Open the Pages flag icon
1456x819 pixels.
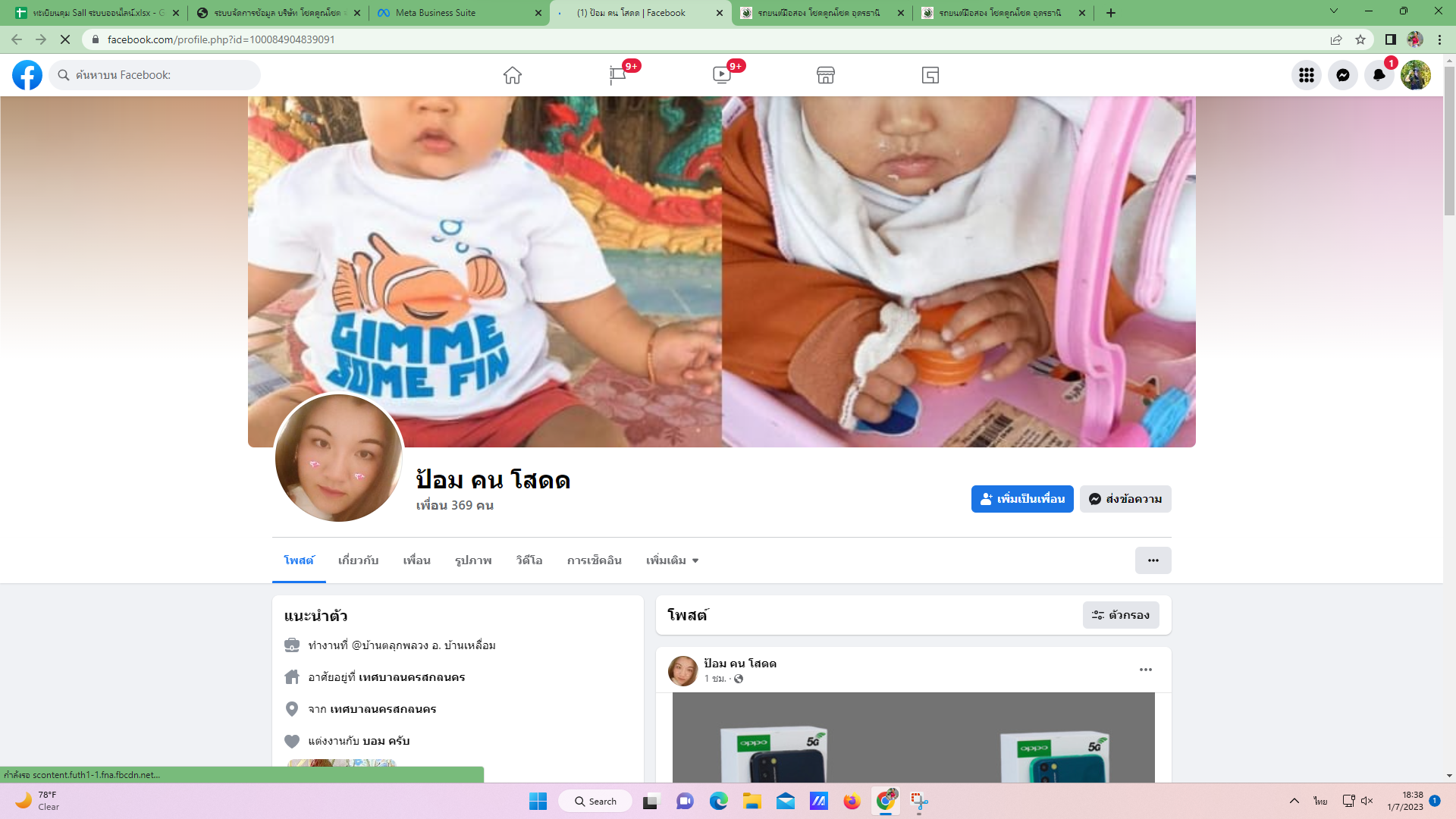(617, 75)
